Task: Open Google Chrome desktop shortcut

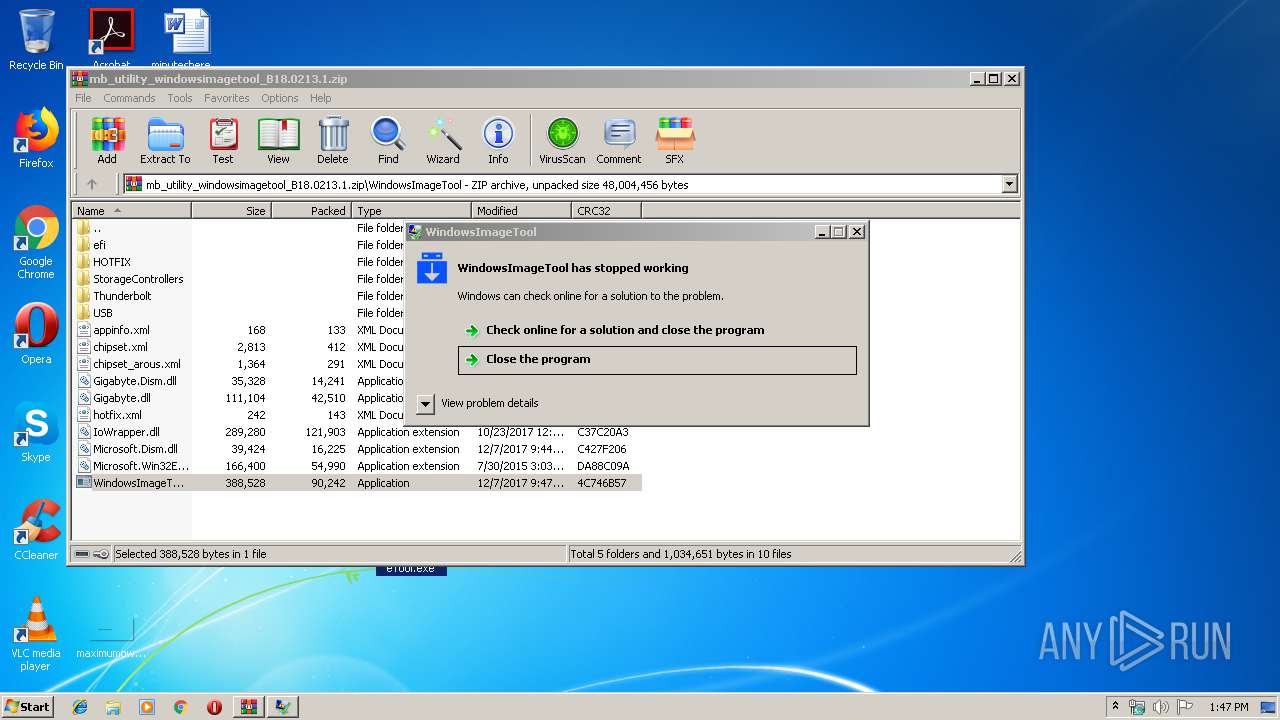Action: click(x=36, y=243)
